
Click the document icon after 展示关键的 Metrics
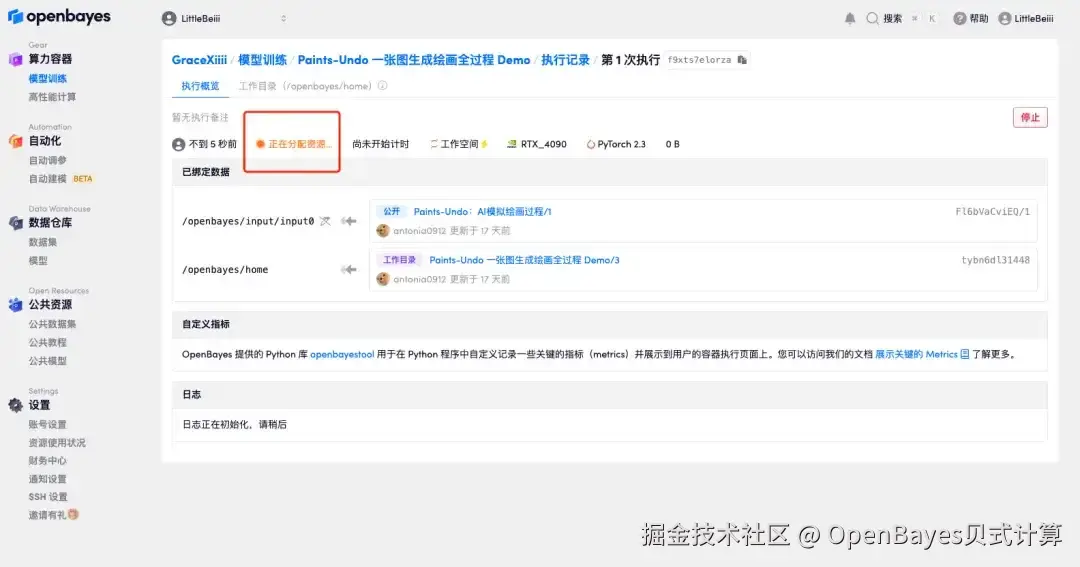pos(964,354)
